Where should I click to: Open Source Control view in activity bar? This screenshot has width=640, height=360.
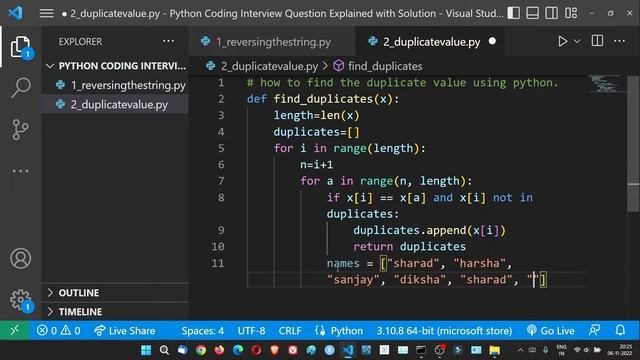20,129
